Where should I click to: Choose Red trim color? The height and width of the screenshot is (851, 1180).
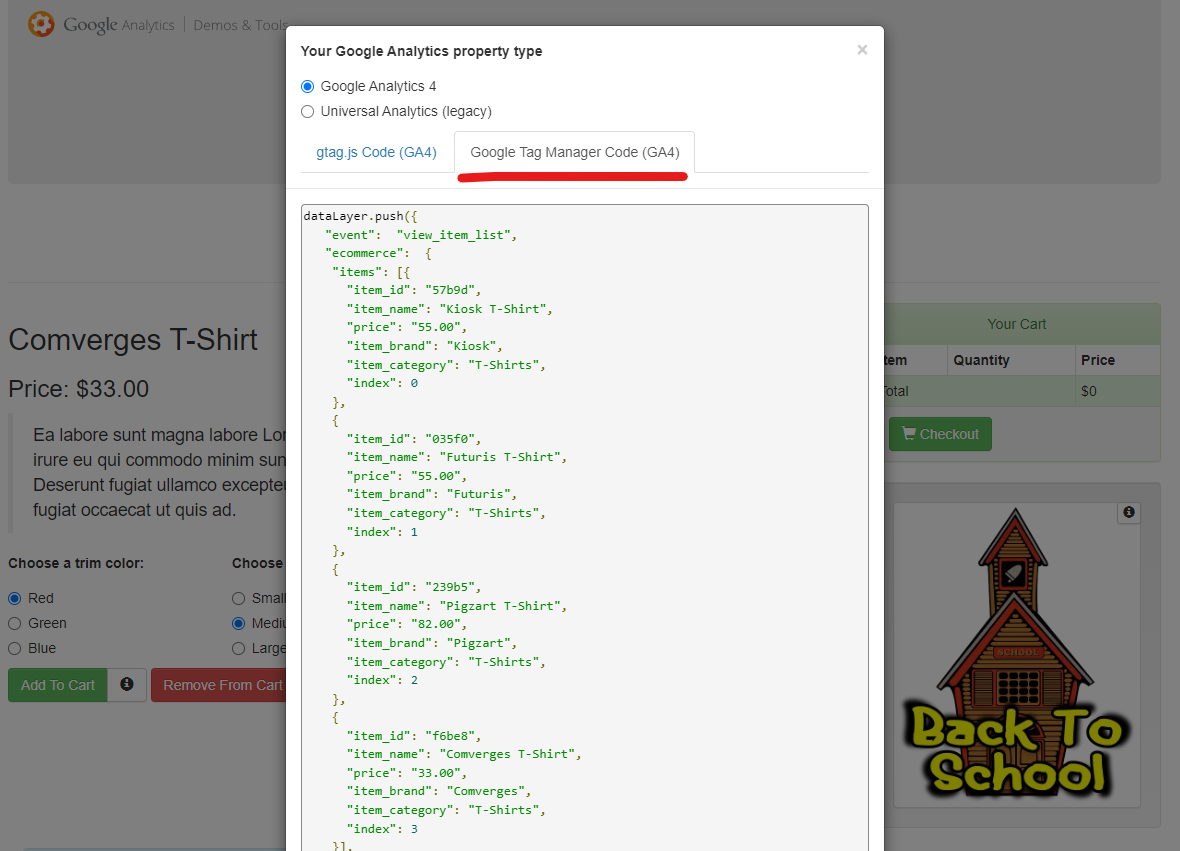pos(14,598)
